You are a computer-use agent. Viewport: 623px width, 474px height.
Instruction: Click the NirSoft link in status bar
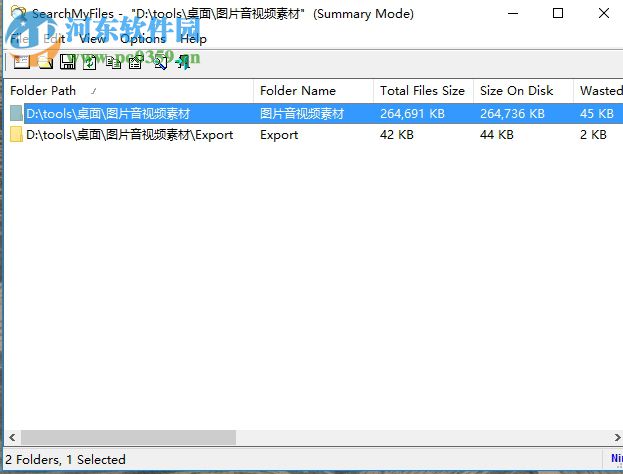(x=617, y=459)
